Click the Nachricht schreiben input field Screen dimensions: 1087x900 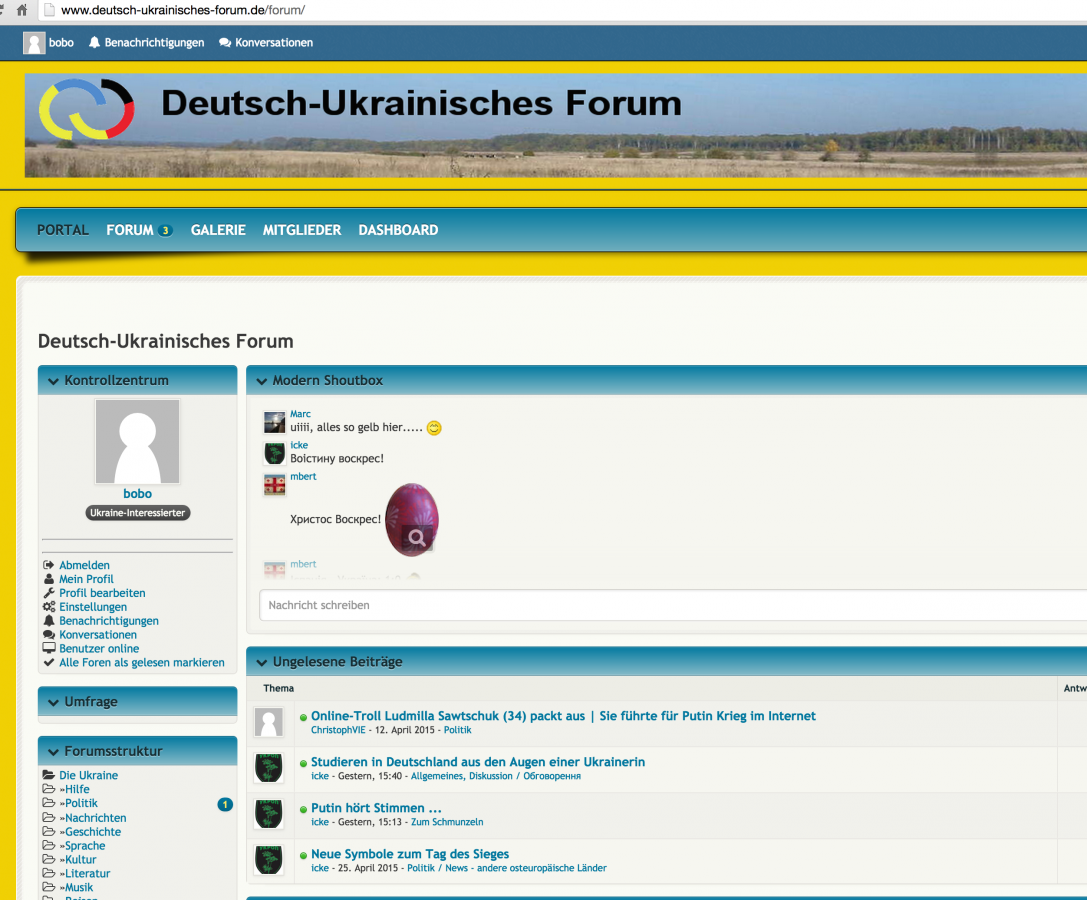coord(673,605)
